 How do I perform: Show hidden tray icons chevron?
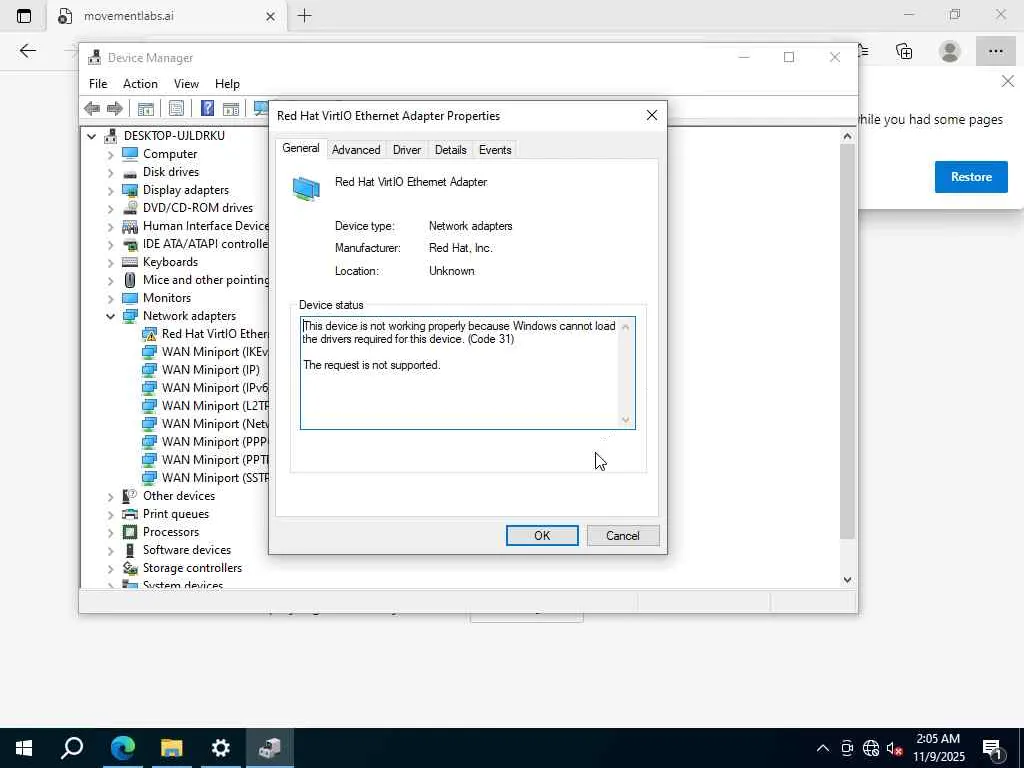pos(823,748)
